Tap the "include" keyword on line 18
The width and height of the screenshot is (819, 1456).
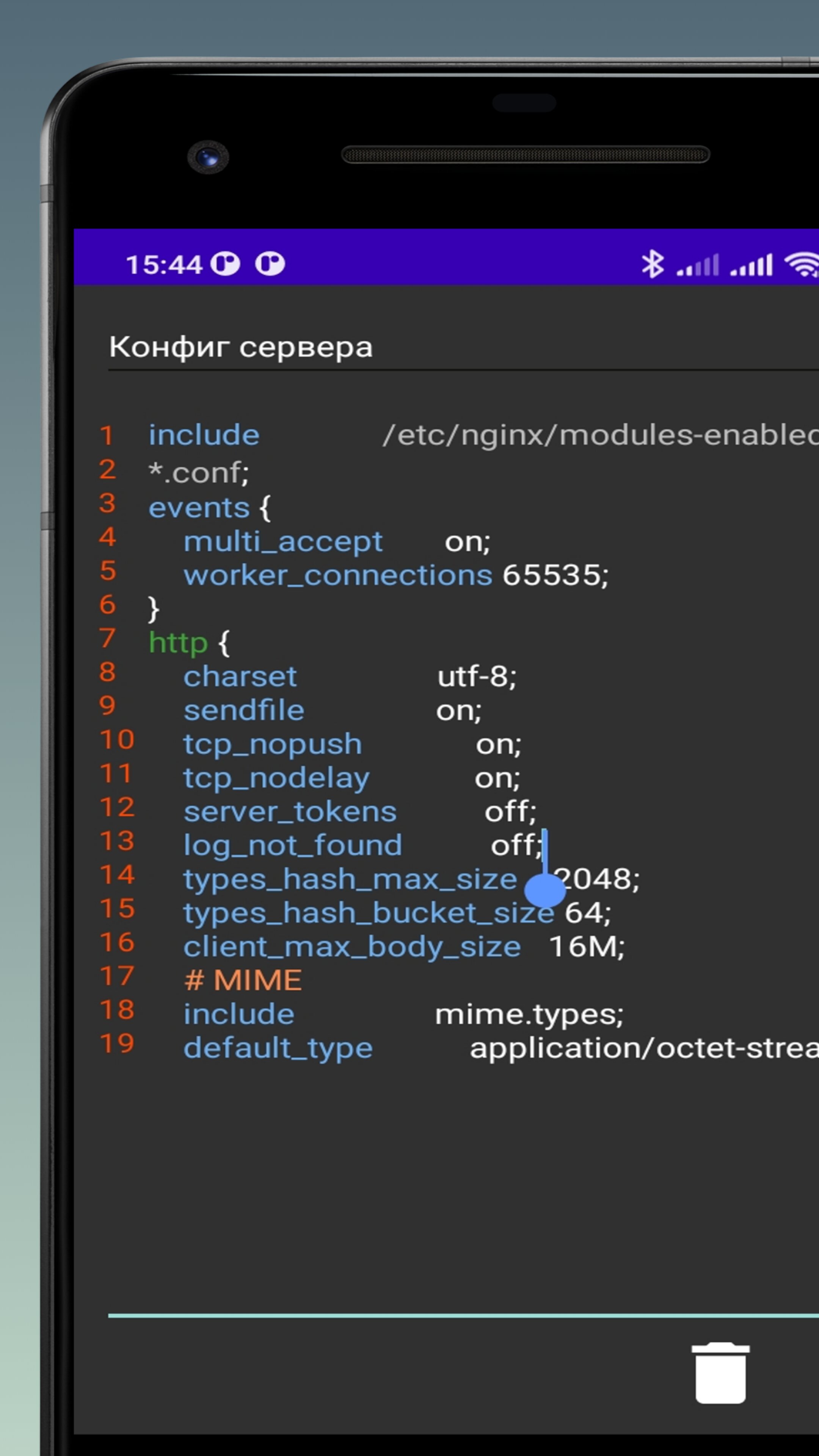coord(239,1014)
